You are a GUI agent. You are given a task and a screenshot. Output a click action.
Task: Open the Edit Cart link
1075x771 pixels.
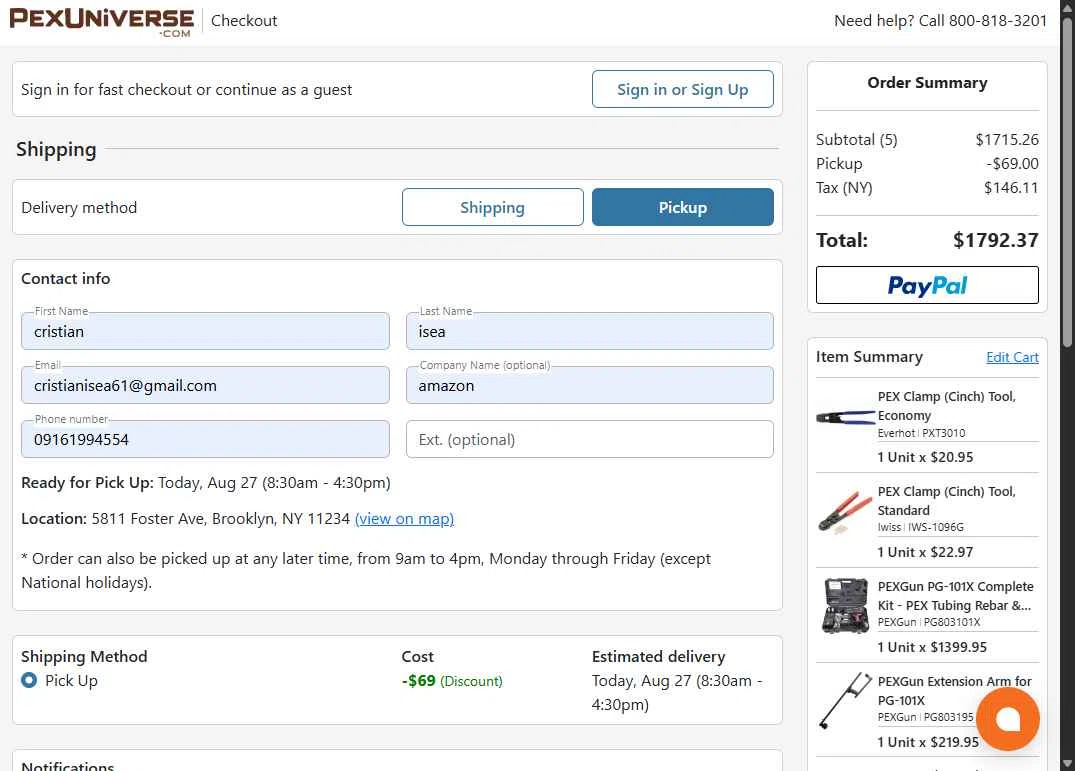click(1012, 357)
